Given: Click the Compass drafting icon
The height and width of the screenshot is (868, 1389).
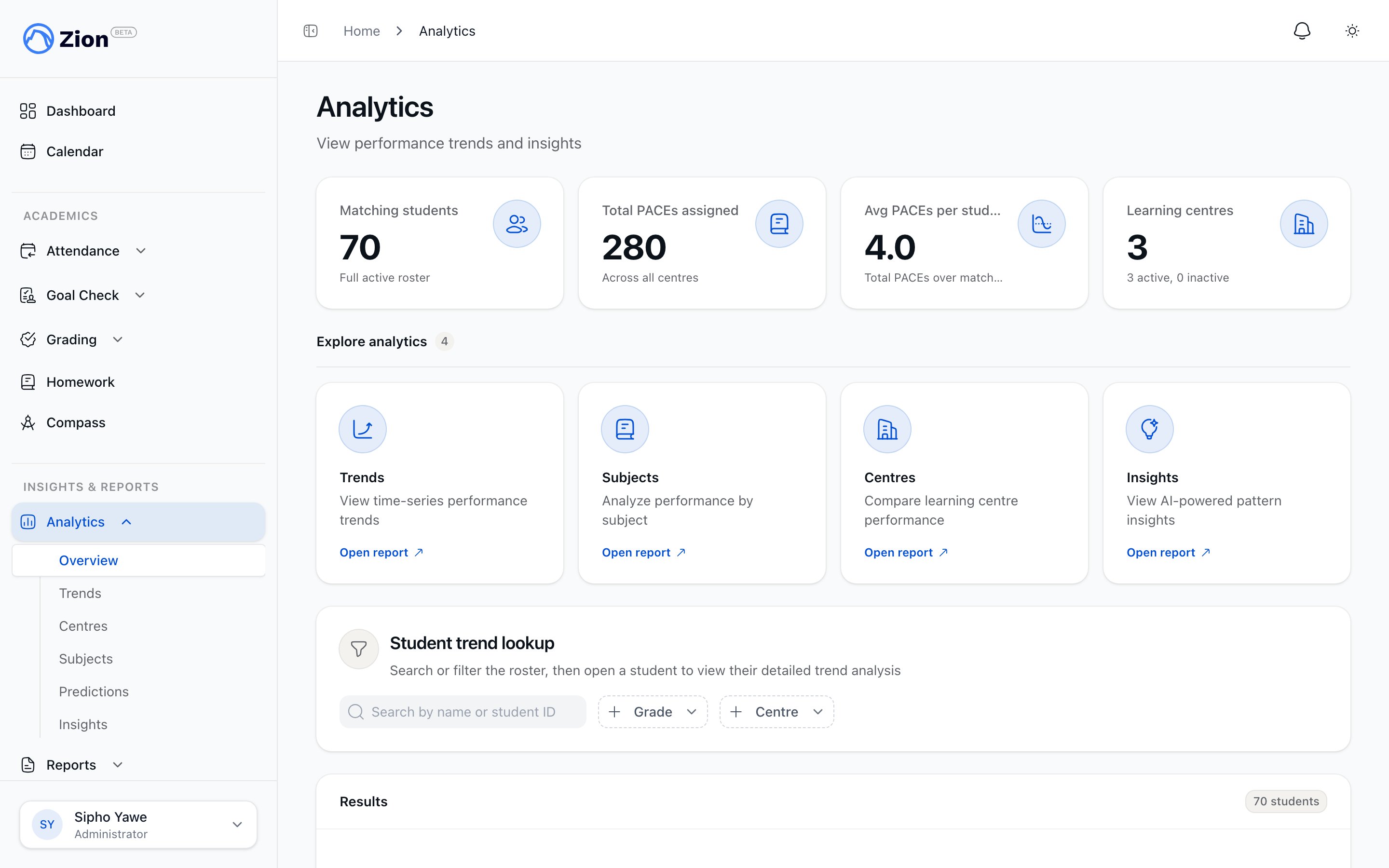Looking at the screenshot, I should (x=28, y=422).
